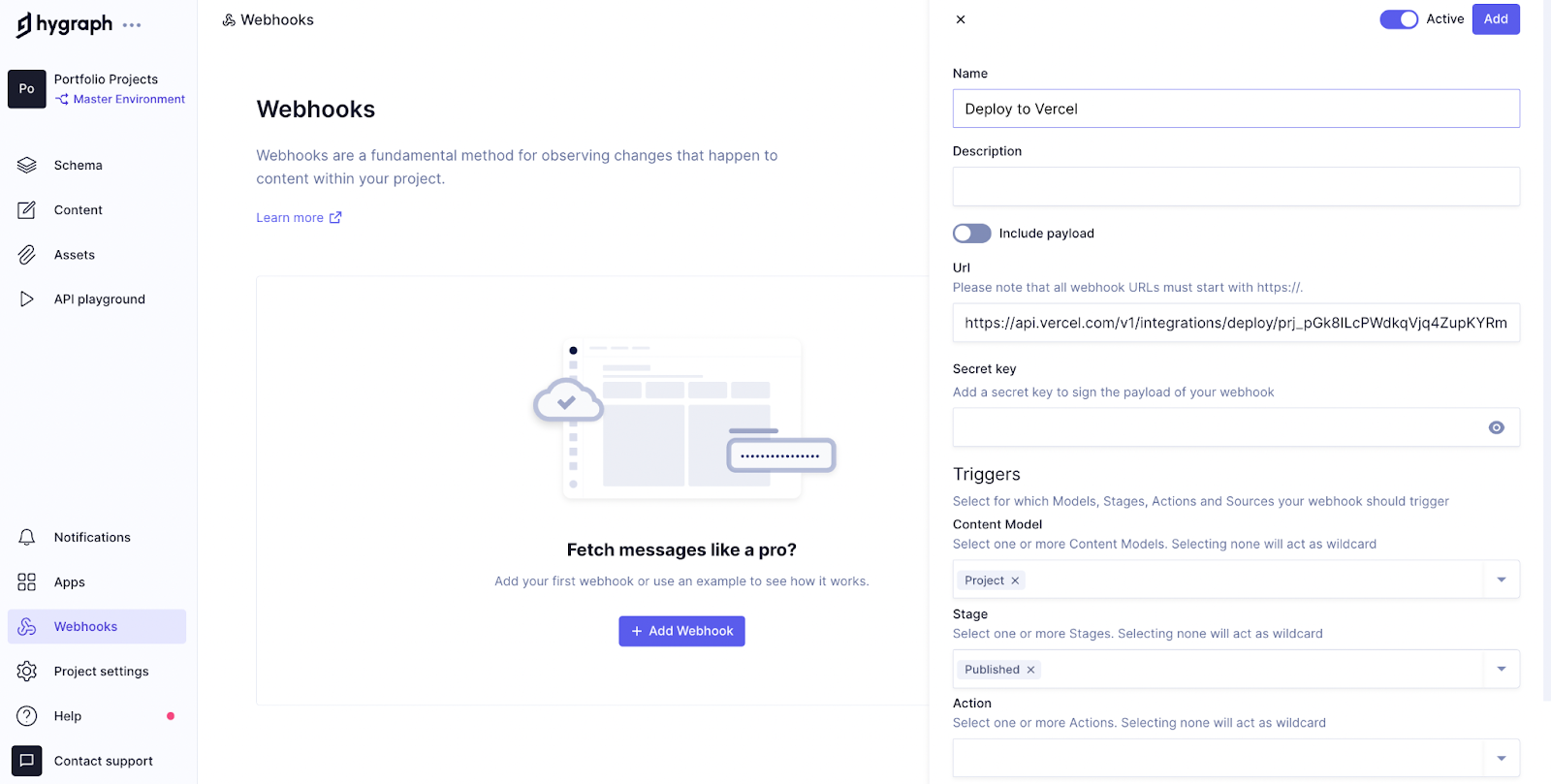Click the empty Description field
The width and height of the screenshot is (1551, 784).
[1236, 186]
